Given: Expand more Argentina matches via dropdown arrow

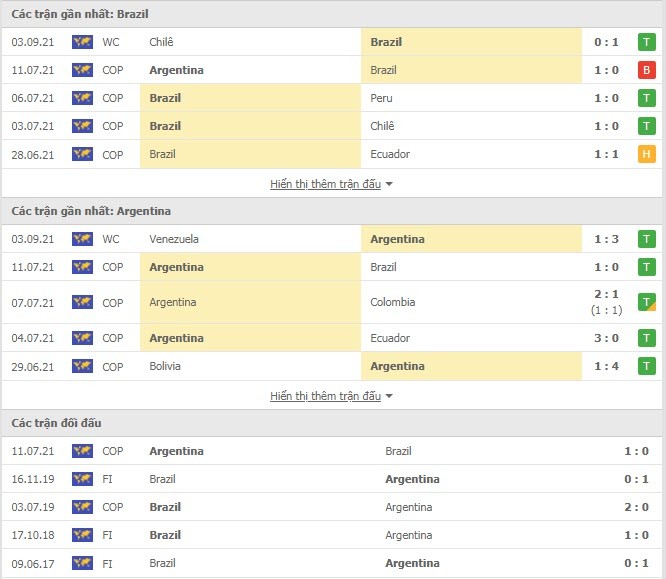Looking at the screenshot, I should point(389,396).
